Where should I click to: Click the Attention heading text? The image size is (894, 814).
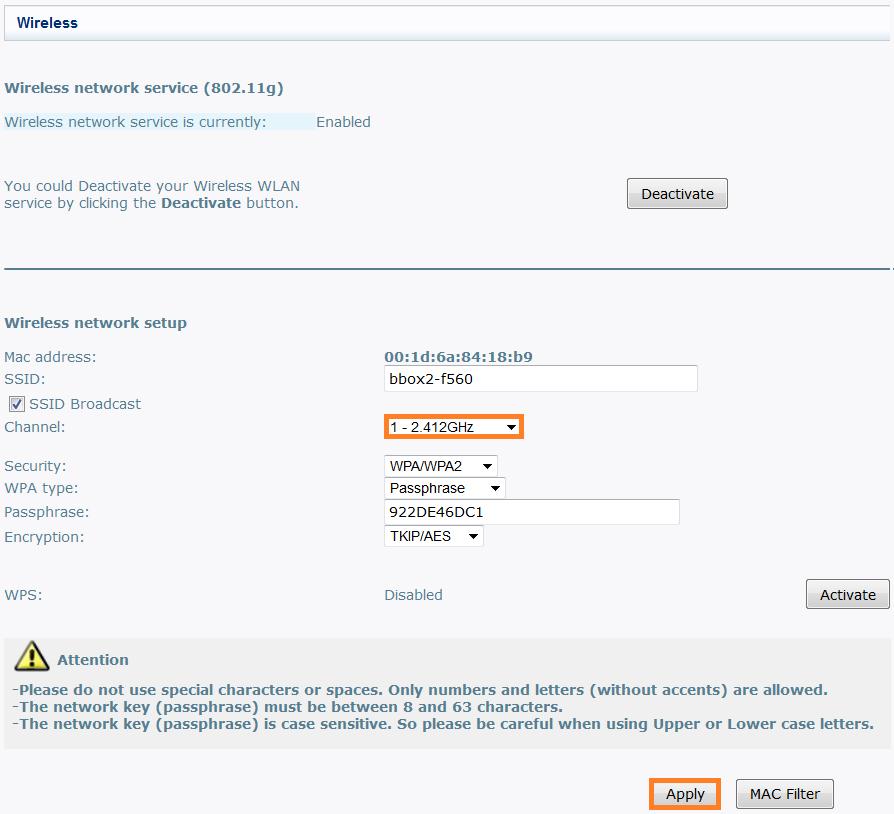[93, 660]
